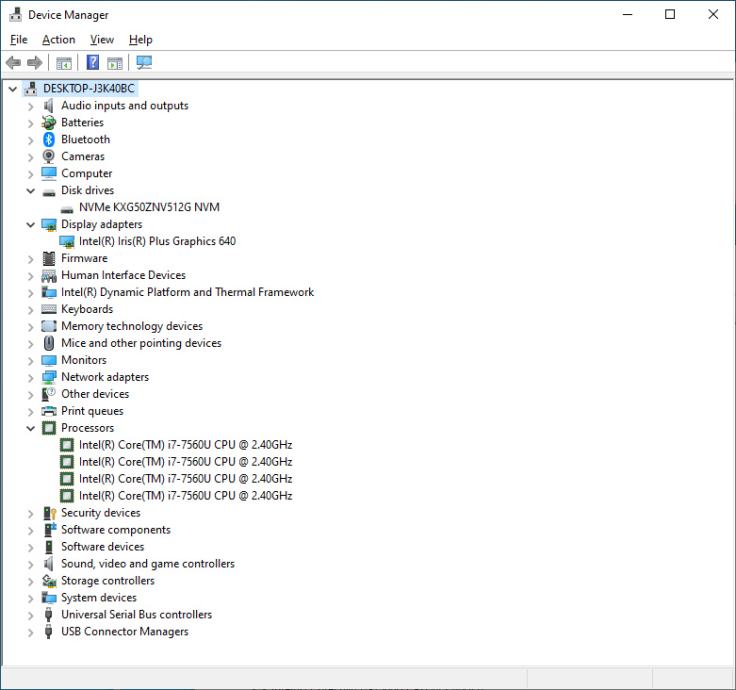Click the USB Connector Managers plug icon
The height and width of the screenshot is (690, 736).
click(x=48, y=632)
